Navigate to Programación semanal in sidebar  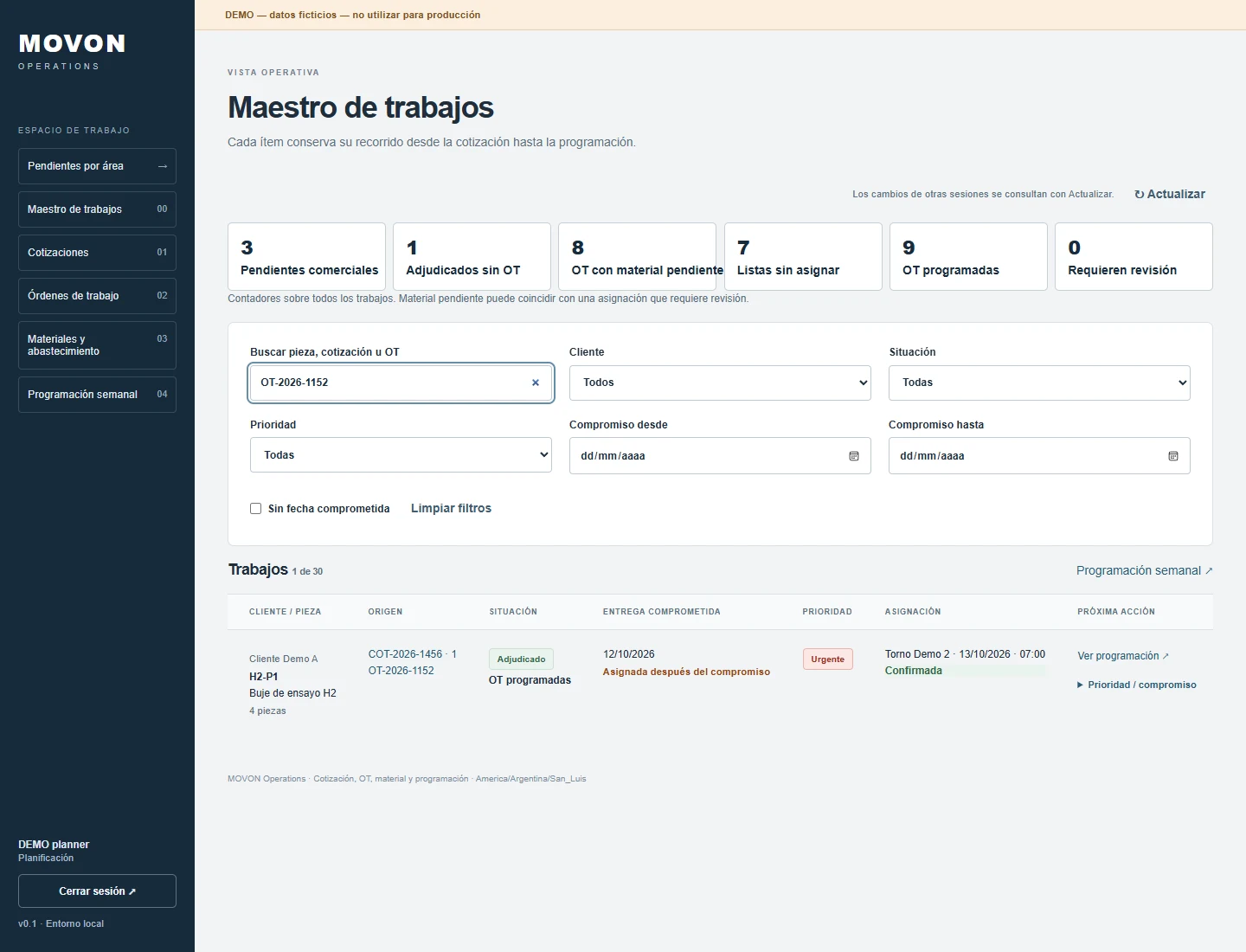click(x=97, y=395)
